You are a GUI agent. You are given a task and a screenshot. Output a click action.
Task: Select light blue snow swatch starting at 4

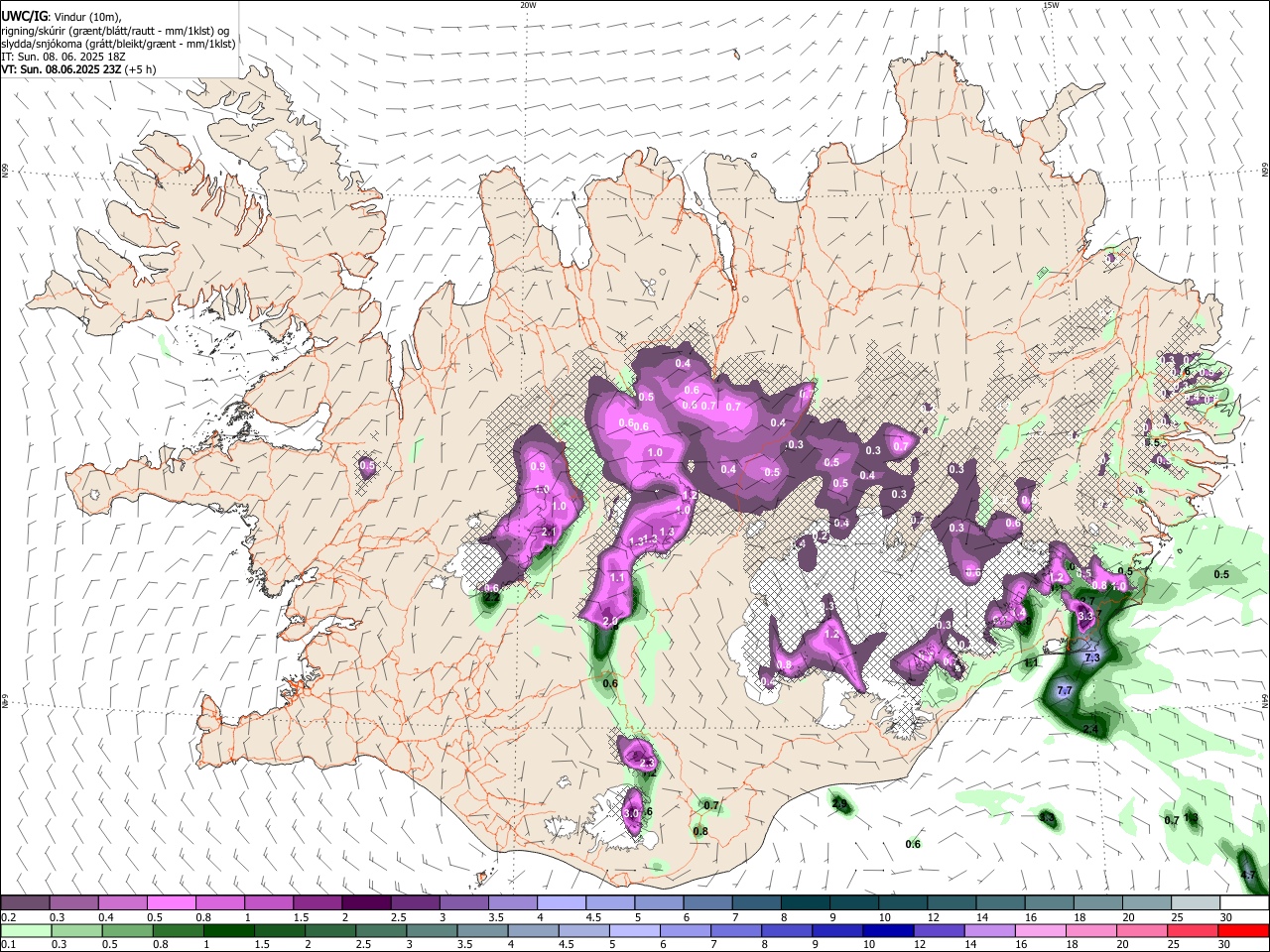click(x=562, y=903)
